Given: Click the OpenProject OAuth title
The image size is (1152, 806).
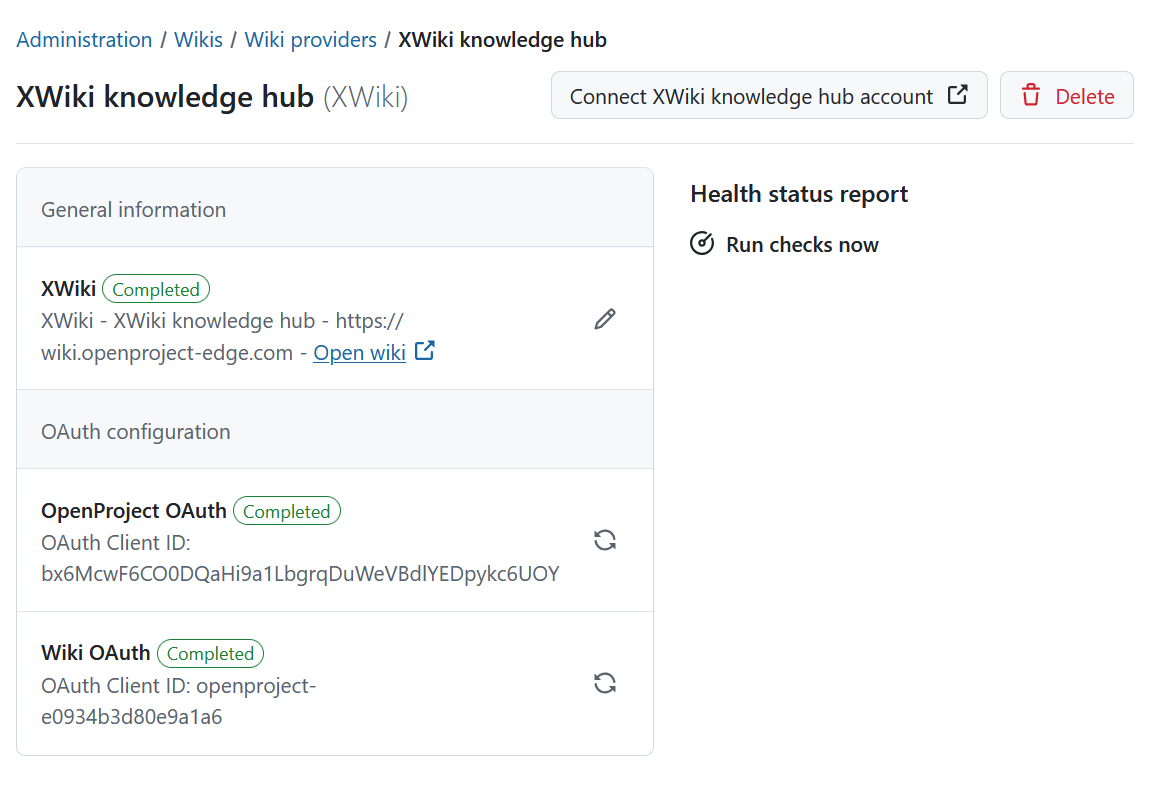Looking at the screenshot, I should (134, 511).
